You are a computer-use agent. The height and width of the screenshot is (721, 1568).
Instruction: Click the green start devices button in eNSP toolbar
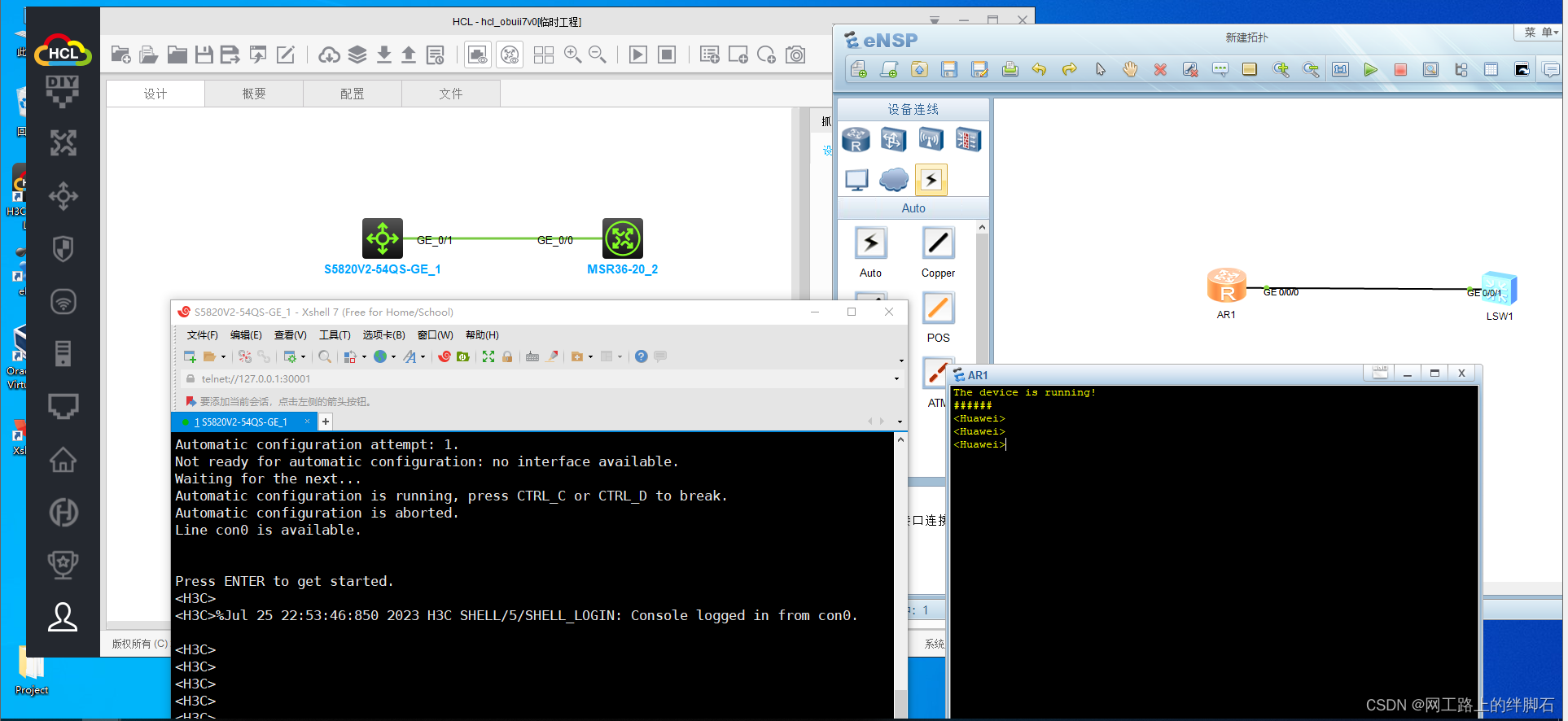pyautogui.click(x=1371, y=70)
